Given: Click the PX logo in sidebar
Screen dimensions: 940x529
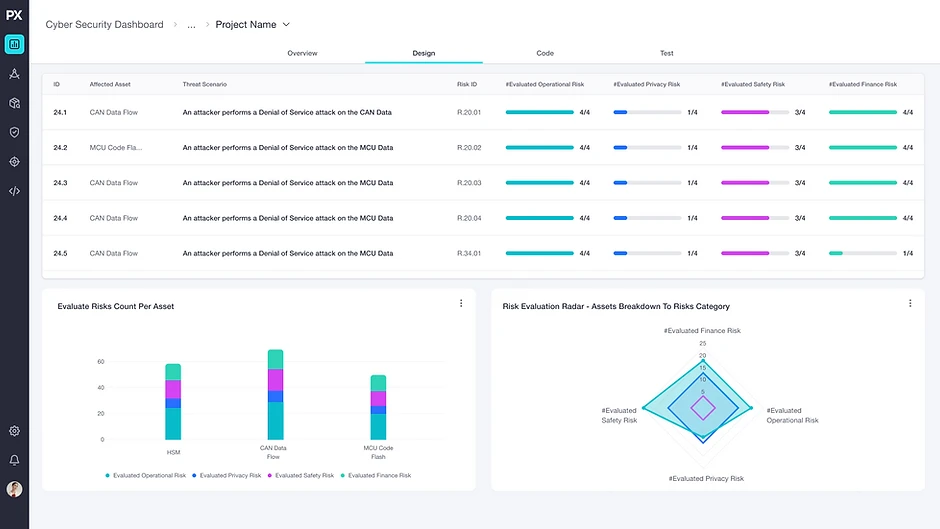Looking at the screenshot, I should [x=14, y=15].
